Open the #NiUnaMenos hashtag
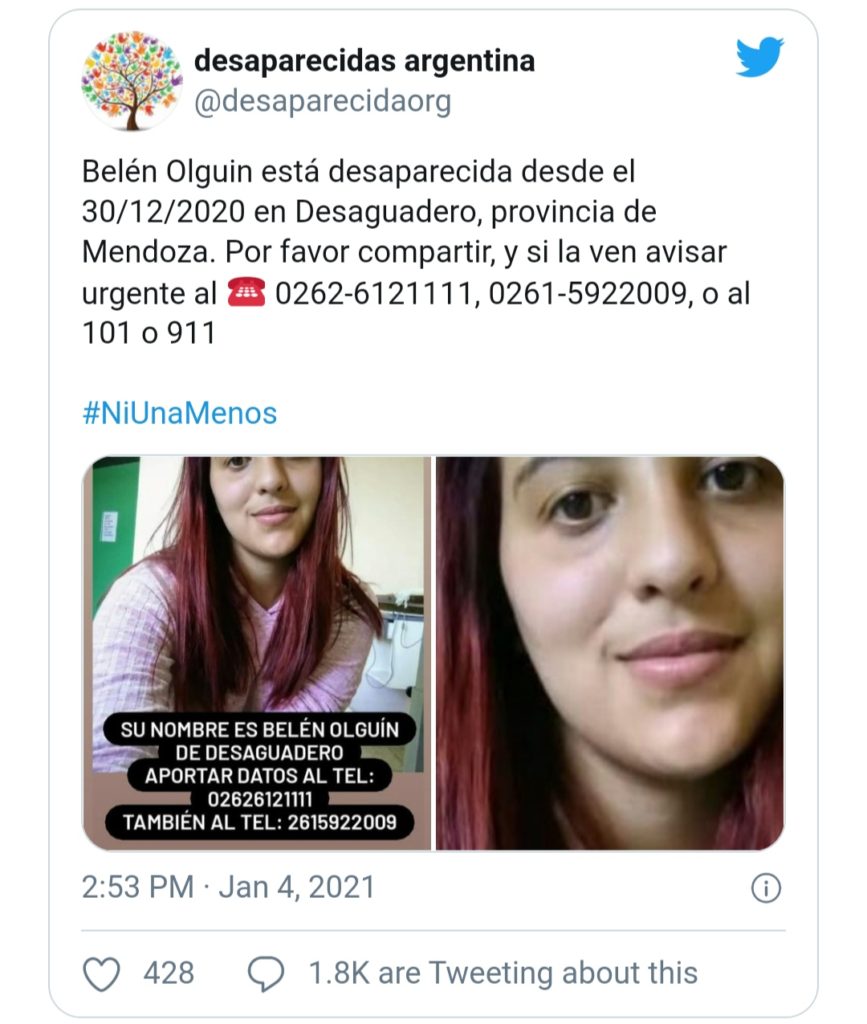 tap(180, 413)
